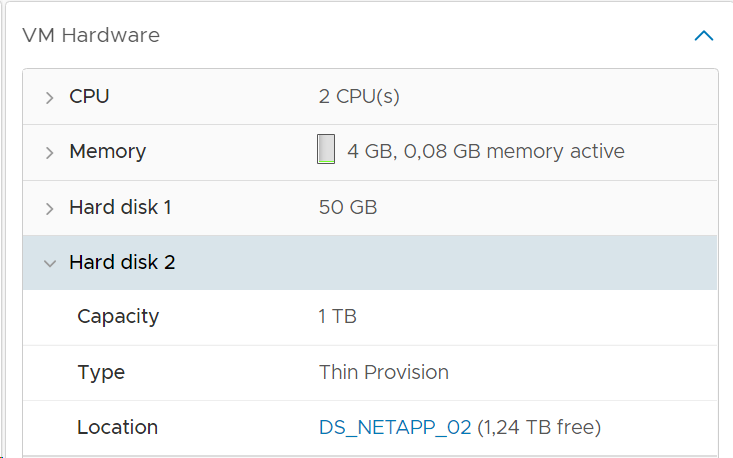Expand Hard disk 1 details
This screenshot has width=733, height=458.
(50, 208)
